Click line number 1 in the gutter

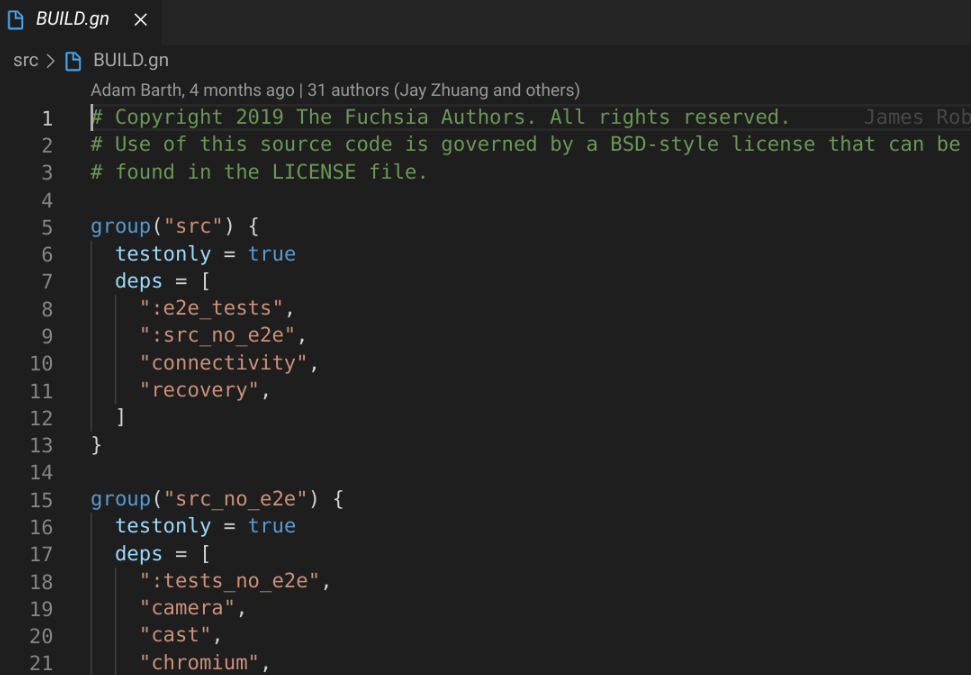point(46,117)
